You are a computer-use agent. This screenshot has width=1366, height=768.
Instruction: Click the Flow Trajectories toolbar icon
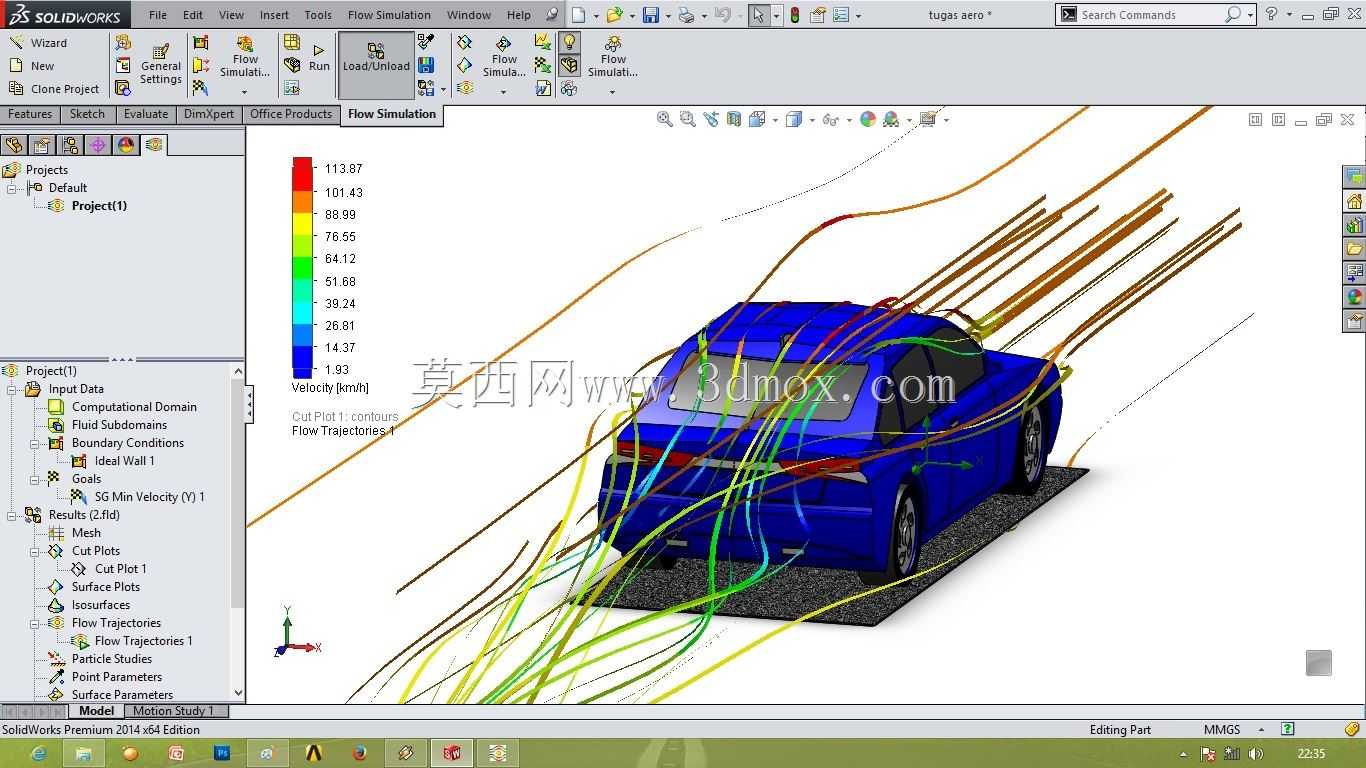coord(464,88)
